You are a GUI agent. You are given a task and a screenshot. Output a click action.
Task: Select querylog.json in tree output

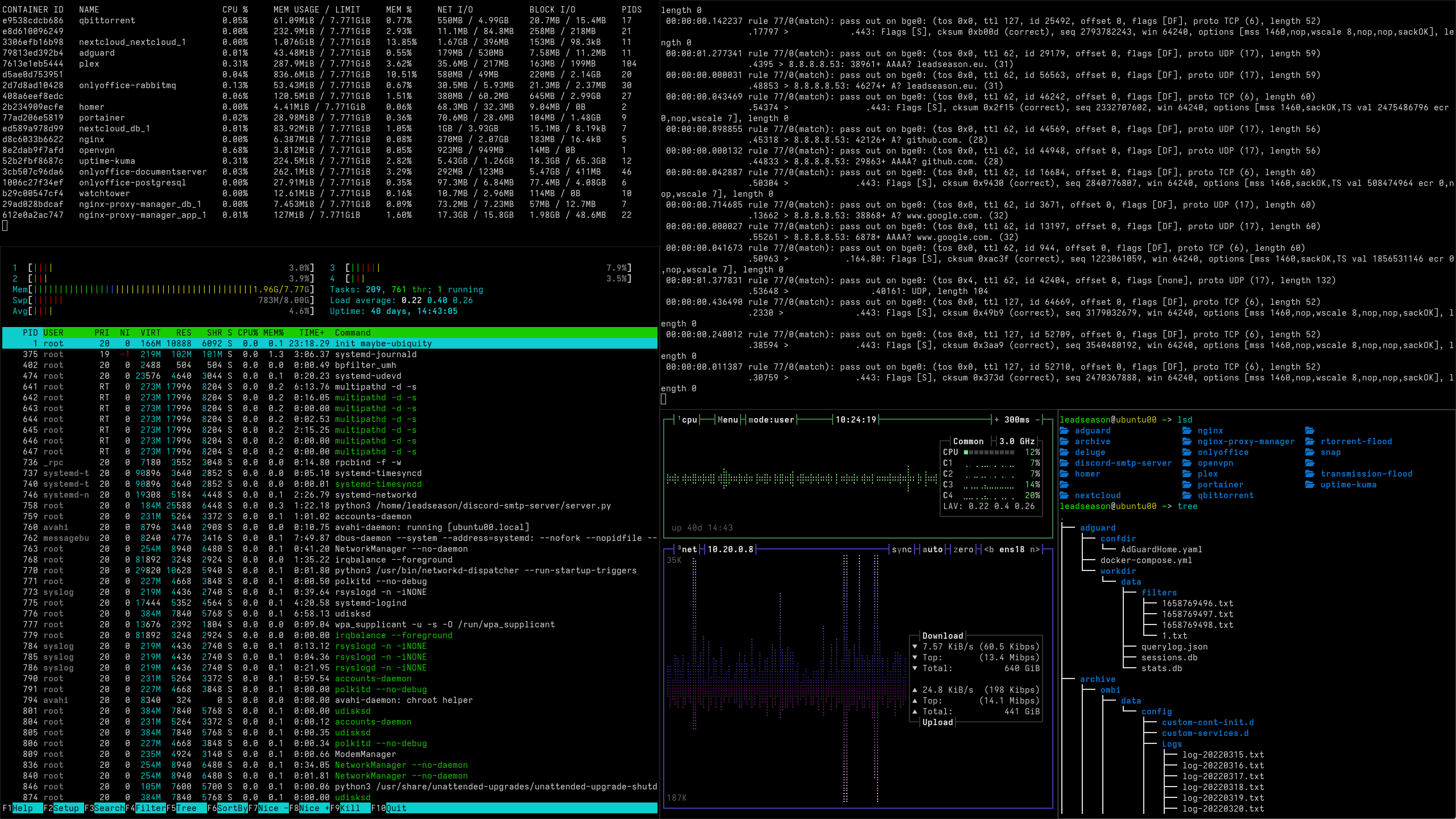pyautogui.click(x=1174, y=647)
